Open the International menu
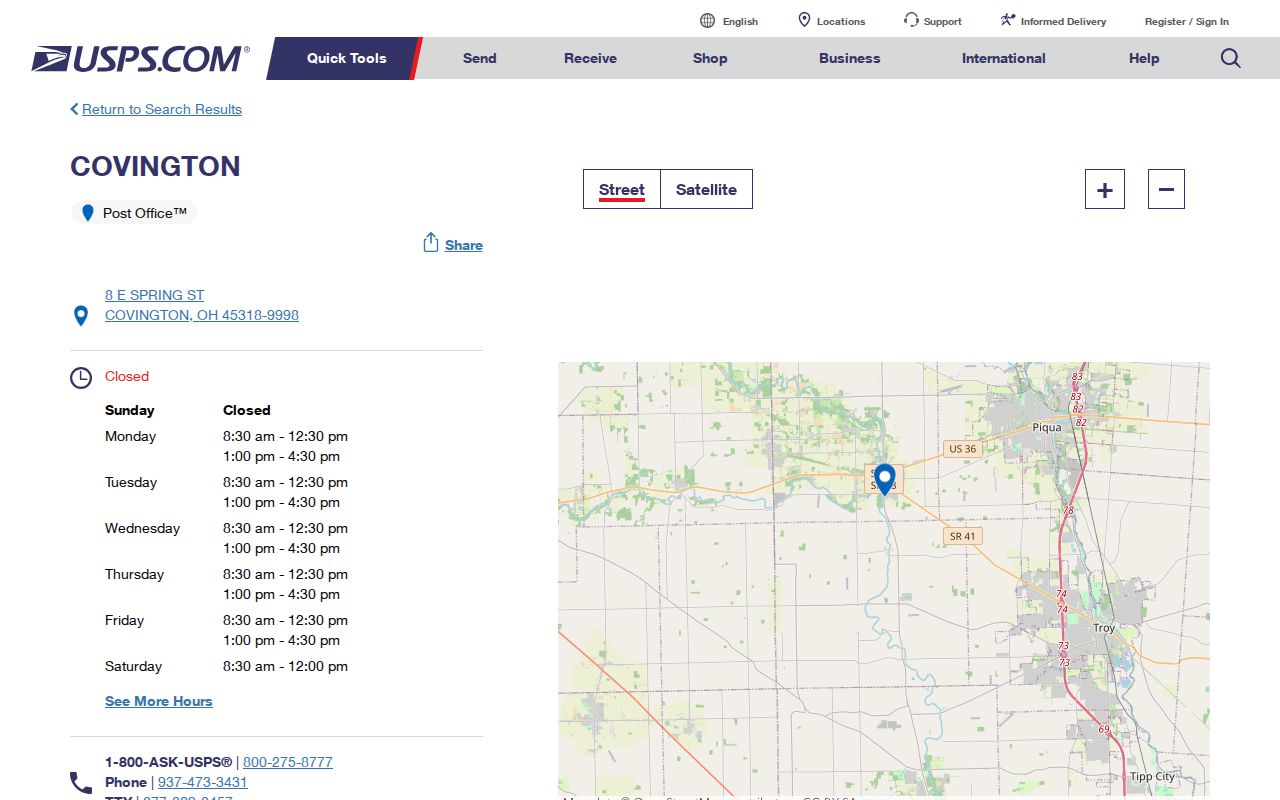 (1004, 58)
